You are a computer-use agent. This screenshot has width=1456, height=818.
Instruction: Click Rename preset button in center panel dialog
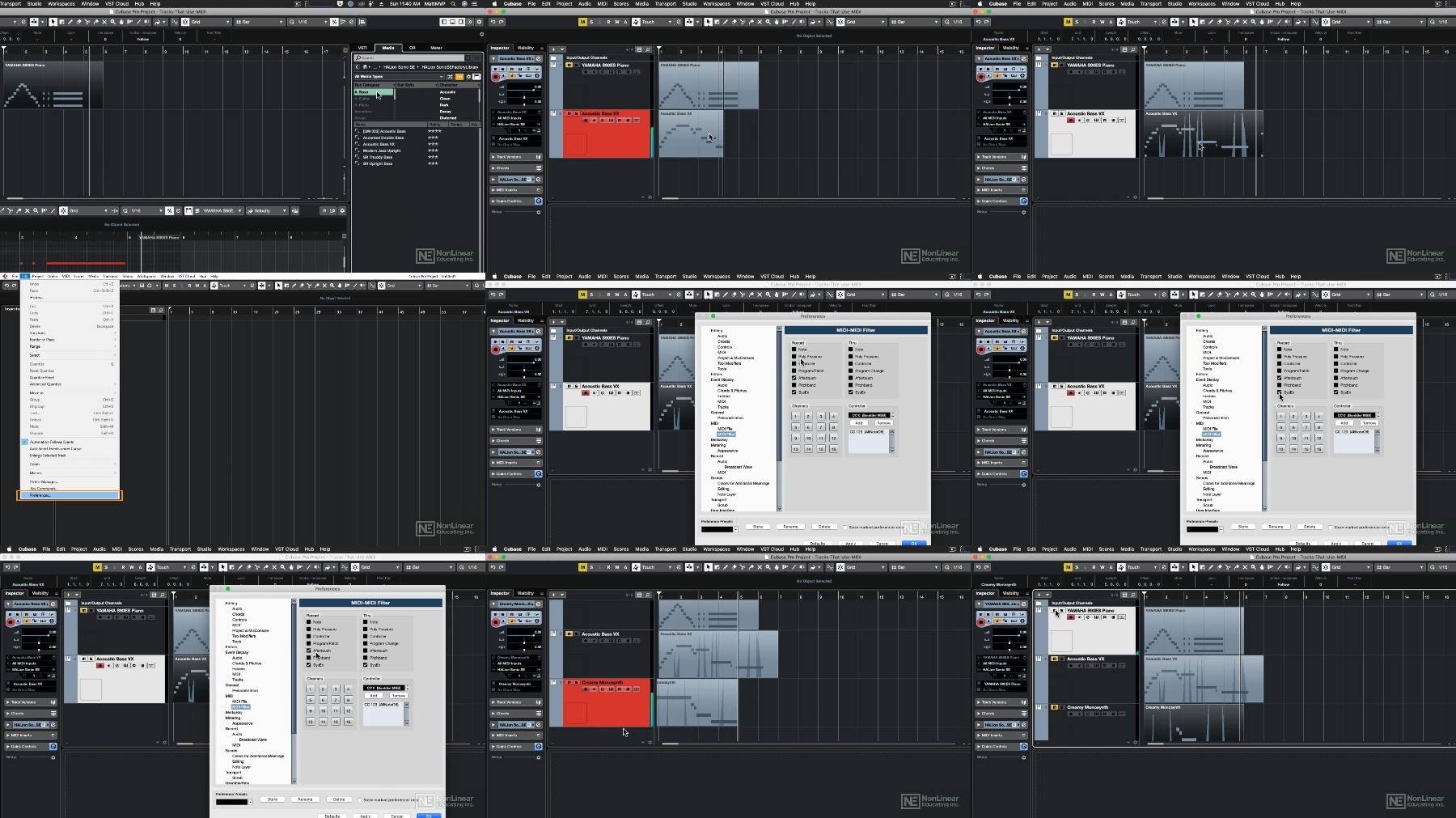click(x=791, y=527)
